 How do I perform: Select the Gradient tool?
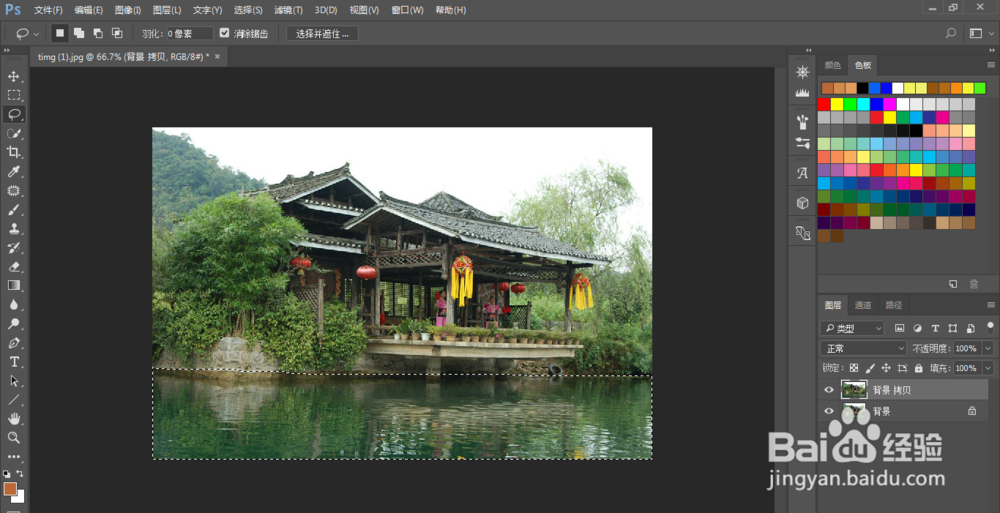click(x=13, y=285)
